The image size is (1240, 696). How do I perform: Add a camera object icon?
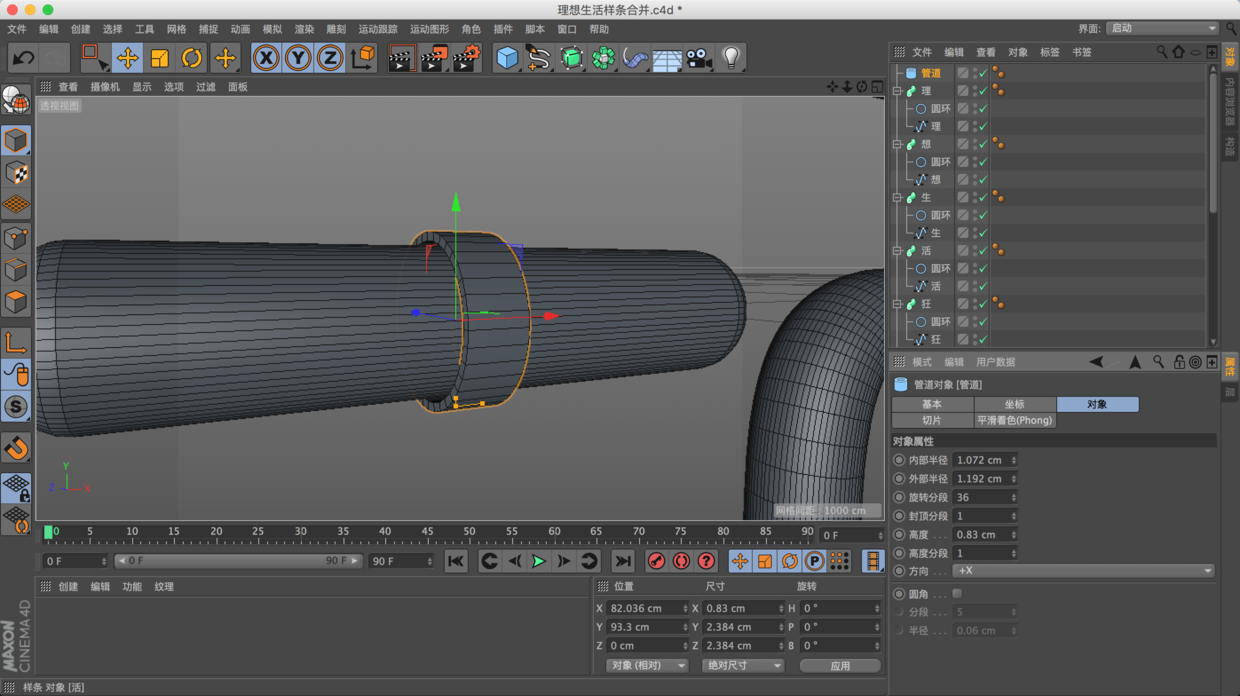(x=699, y=58)
